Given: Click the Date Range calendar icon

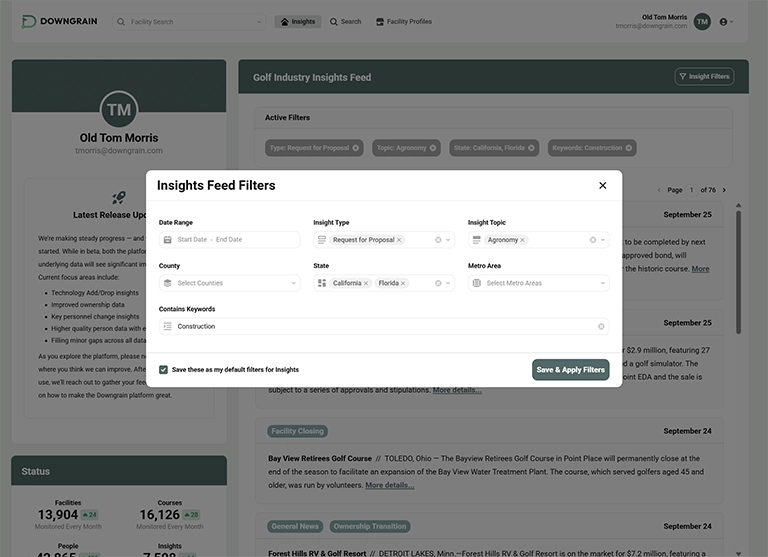Looking at the screenshot, I should tap(168, 240).
